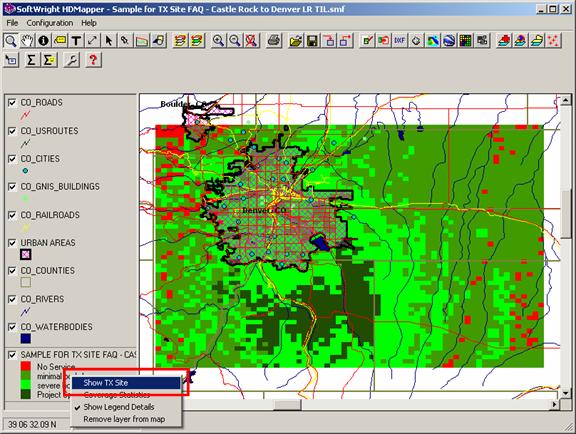
Task: Click the 39 06 32.09 N status readout
Action: tap(32, 424)
